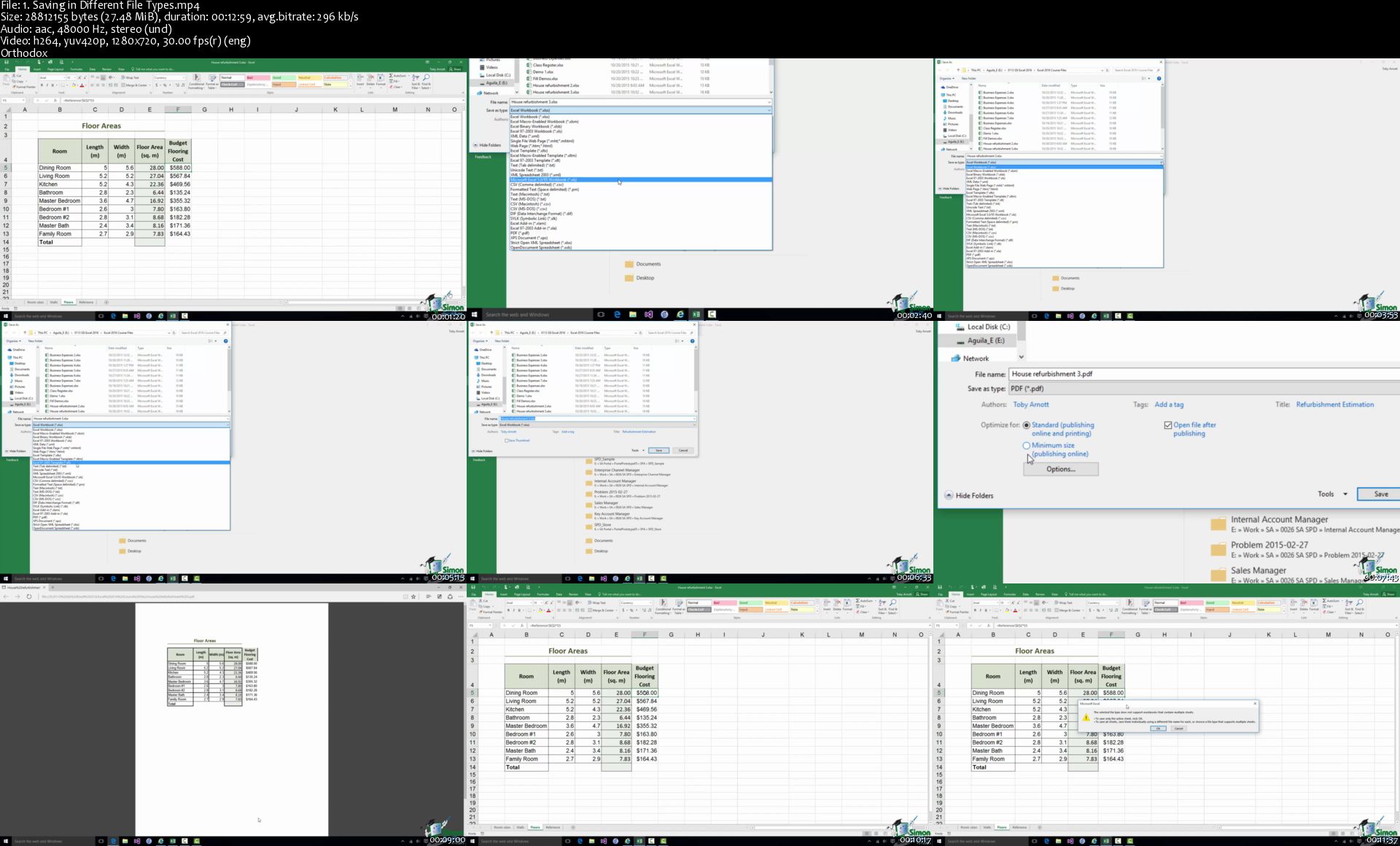Click the large Sales Manager folder icon
1400x846 pixels.
pyautogui.click(x=1218, y=575)
